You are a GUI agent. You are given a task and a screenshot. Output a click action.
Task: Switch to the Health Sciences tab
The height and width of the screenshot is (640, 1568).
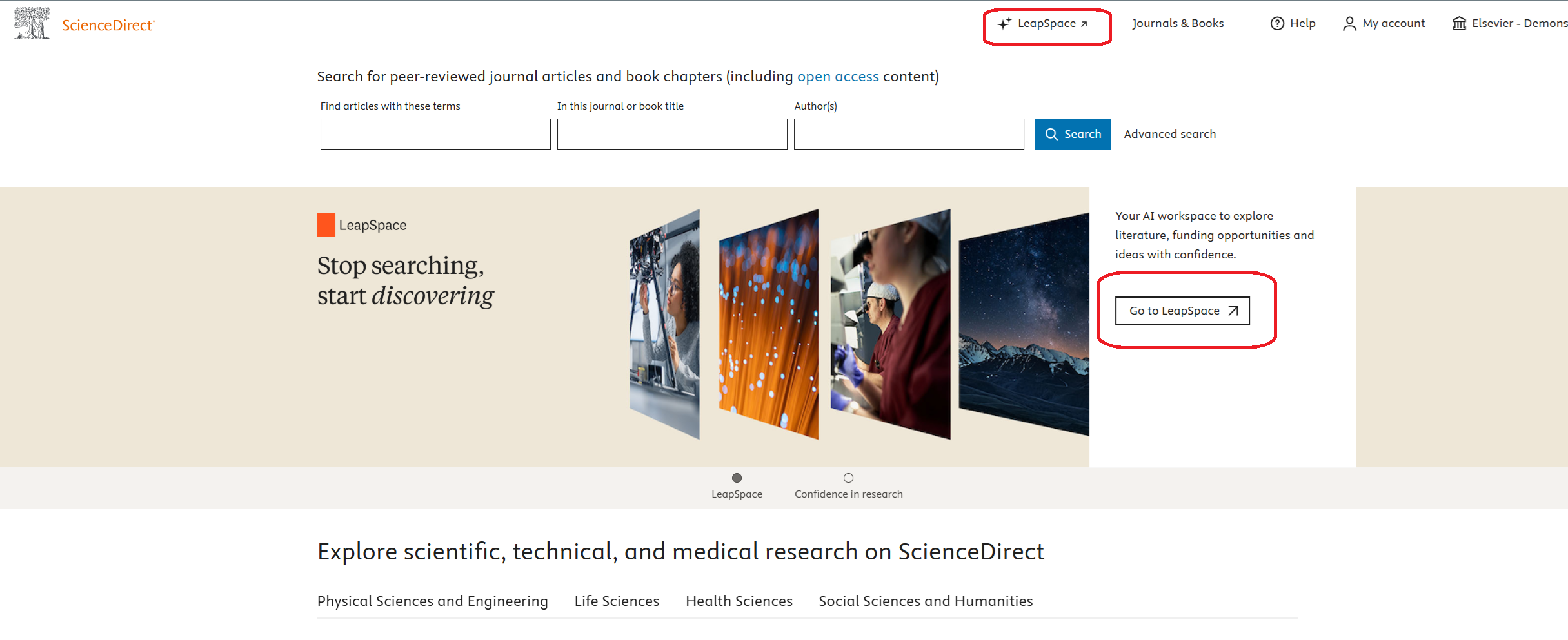739,601
